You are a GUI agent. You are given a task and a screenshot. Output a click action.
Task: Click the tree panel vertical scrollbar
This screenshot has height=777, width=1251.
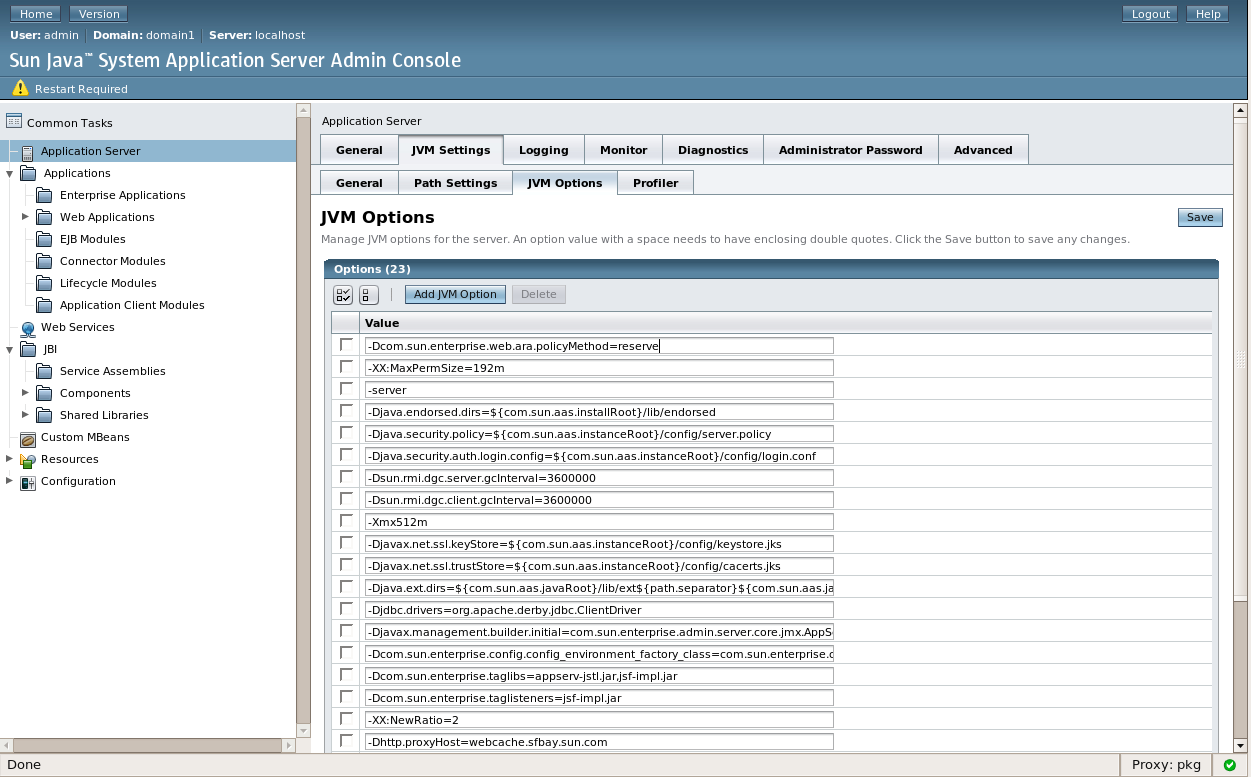click(x=304, y=420)
